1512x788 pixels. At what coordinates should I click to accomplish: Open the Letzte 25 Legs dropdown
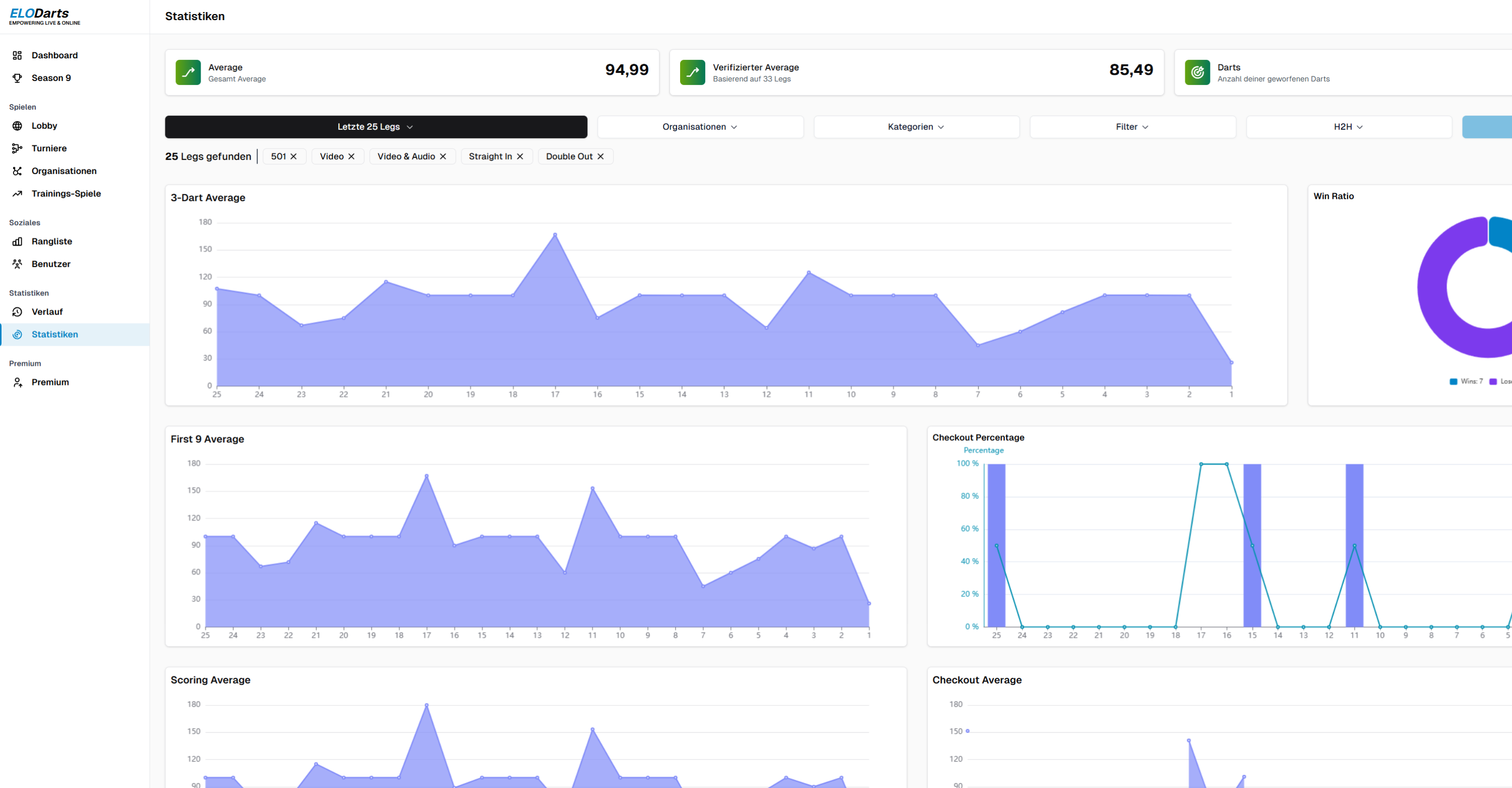coord(375,127)
